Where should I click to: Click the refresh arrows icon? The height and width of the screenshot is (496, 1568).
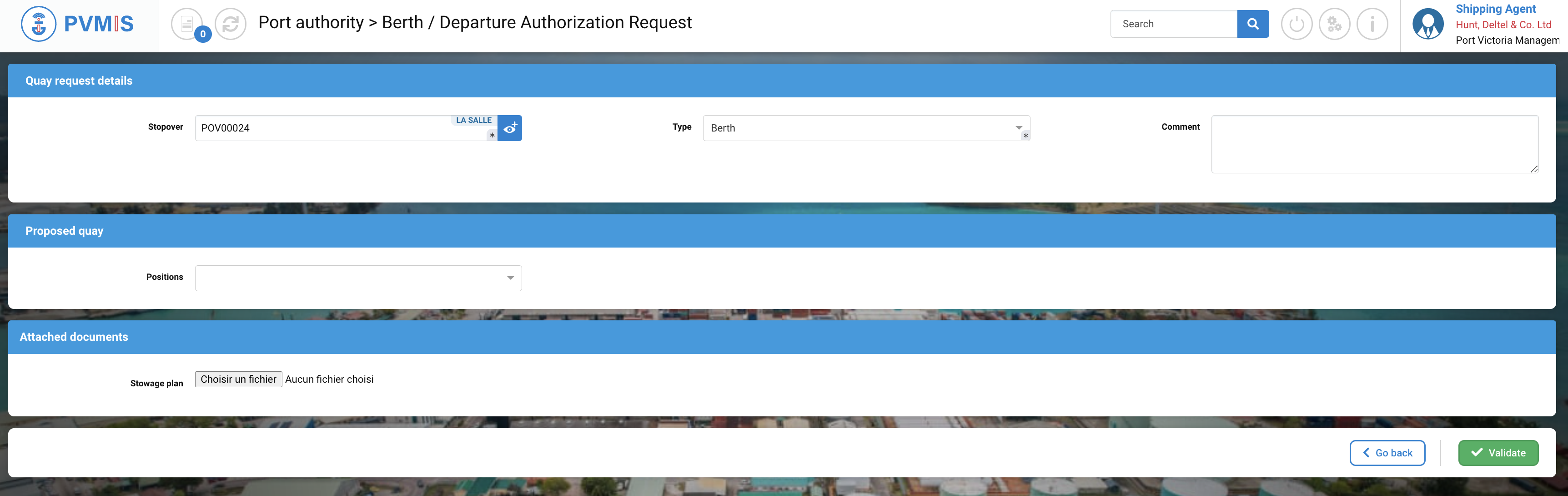230,24
